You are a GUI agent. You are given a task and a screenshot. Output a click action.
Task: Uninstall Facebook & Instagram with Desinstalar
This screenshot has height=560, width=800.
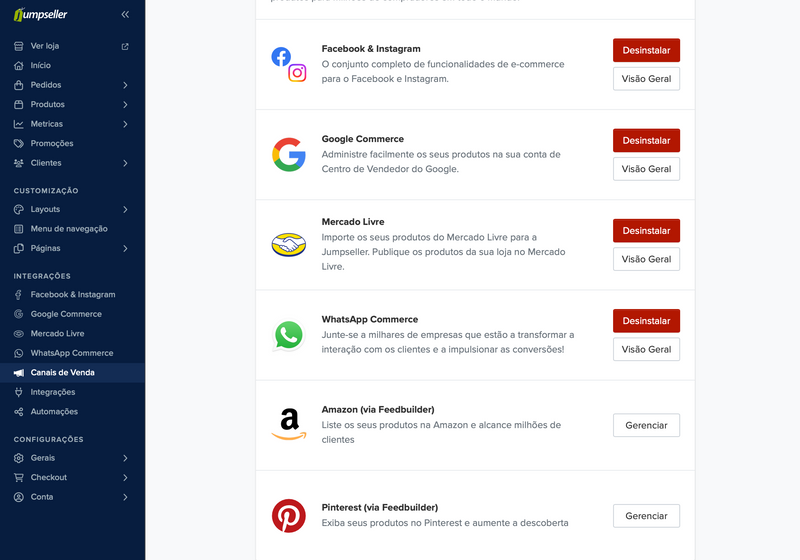646,50
